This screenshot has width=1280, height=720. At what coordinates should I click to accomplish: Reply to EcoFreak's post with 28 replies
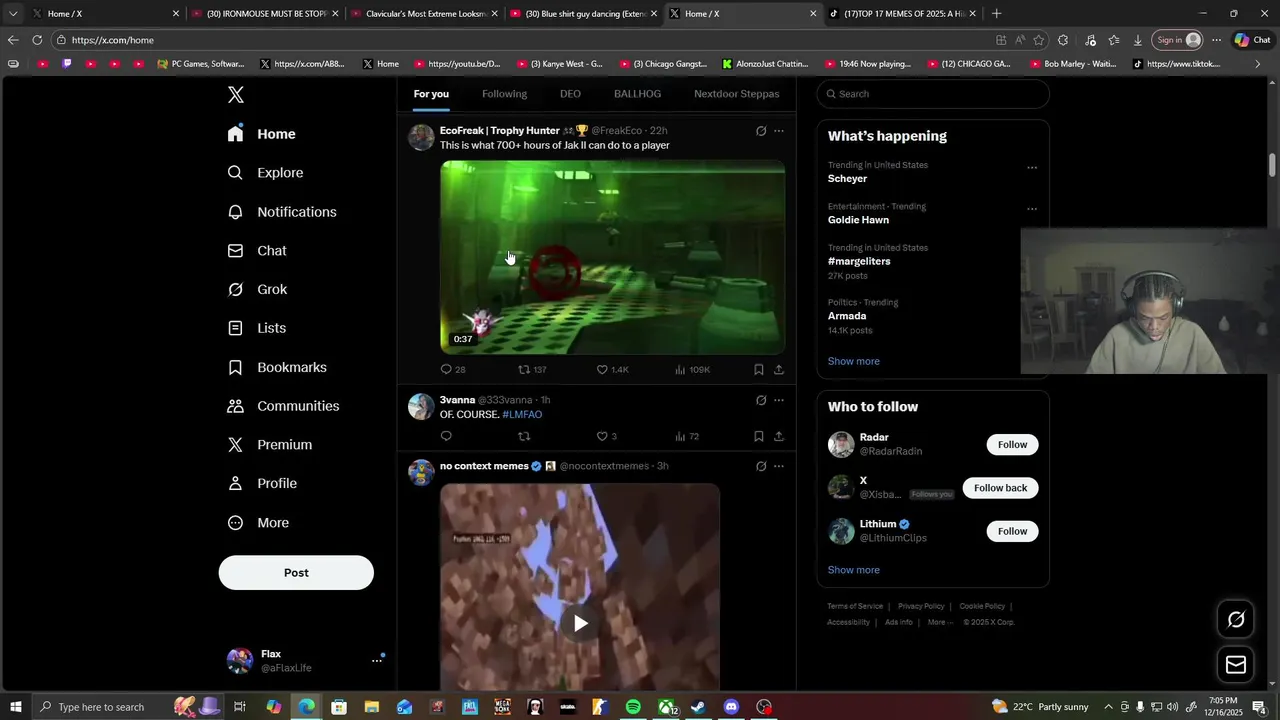coord(453,370)
